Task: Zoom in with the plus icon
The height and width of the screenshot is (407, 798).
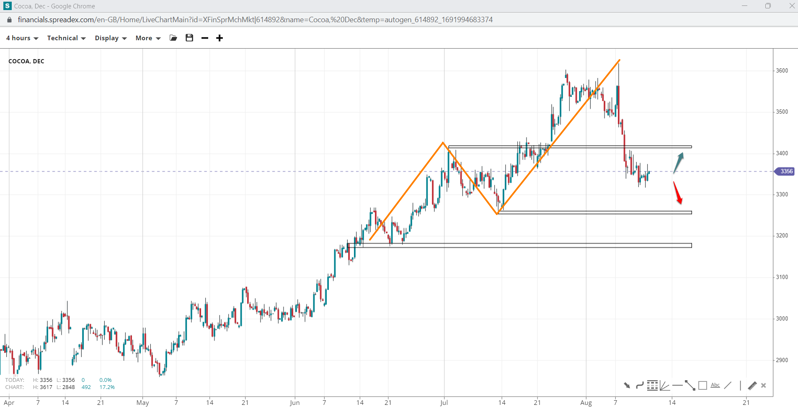Action: [219, 38]
